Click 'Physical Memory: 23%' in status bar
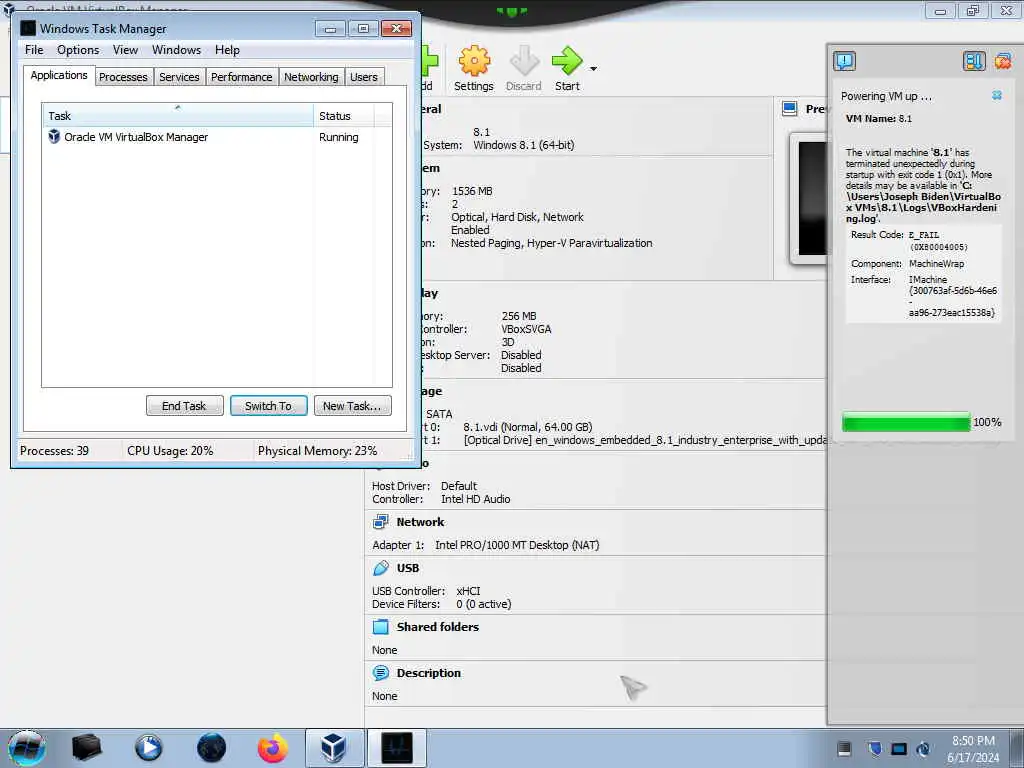 pos(317,451)
